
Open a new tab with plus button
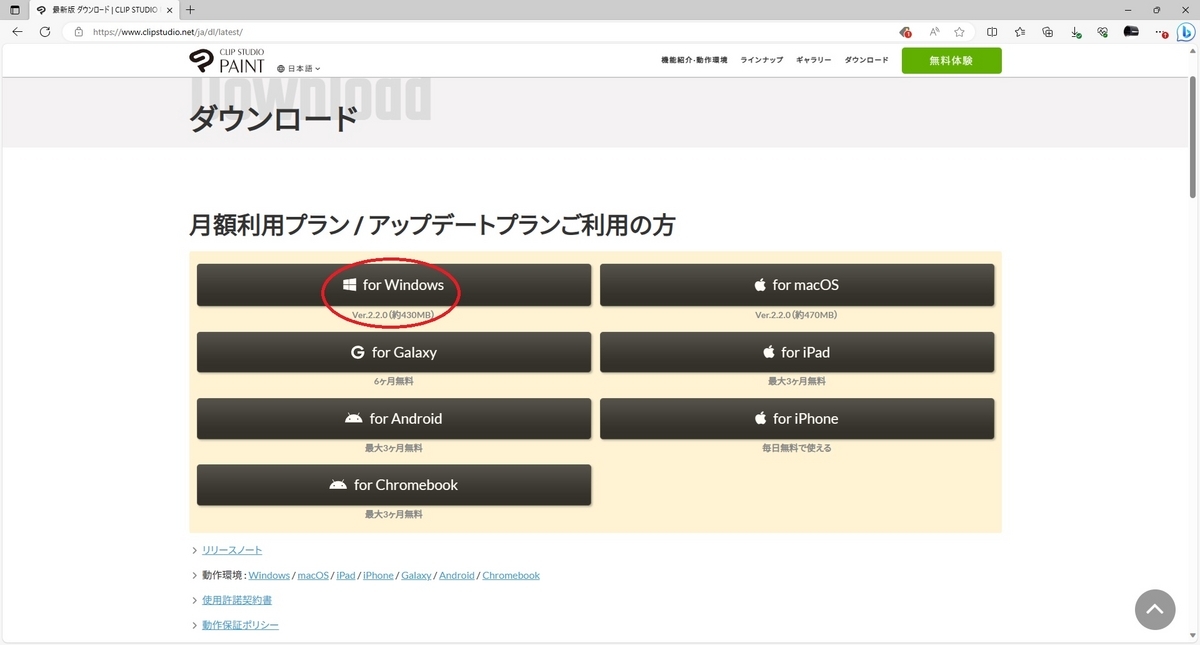[190, 9]
